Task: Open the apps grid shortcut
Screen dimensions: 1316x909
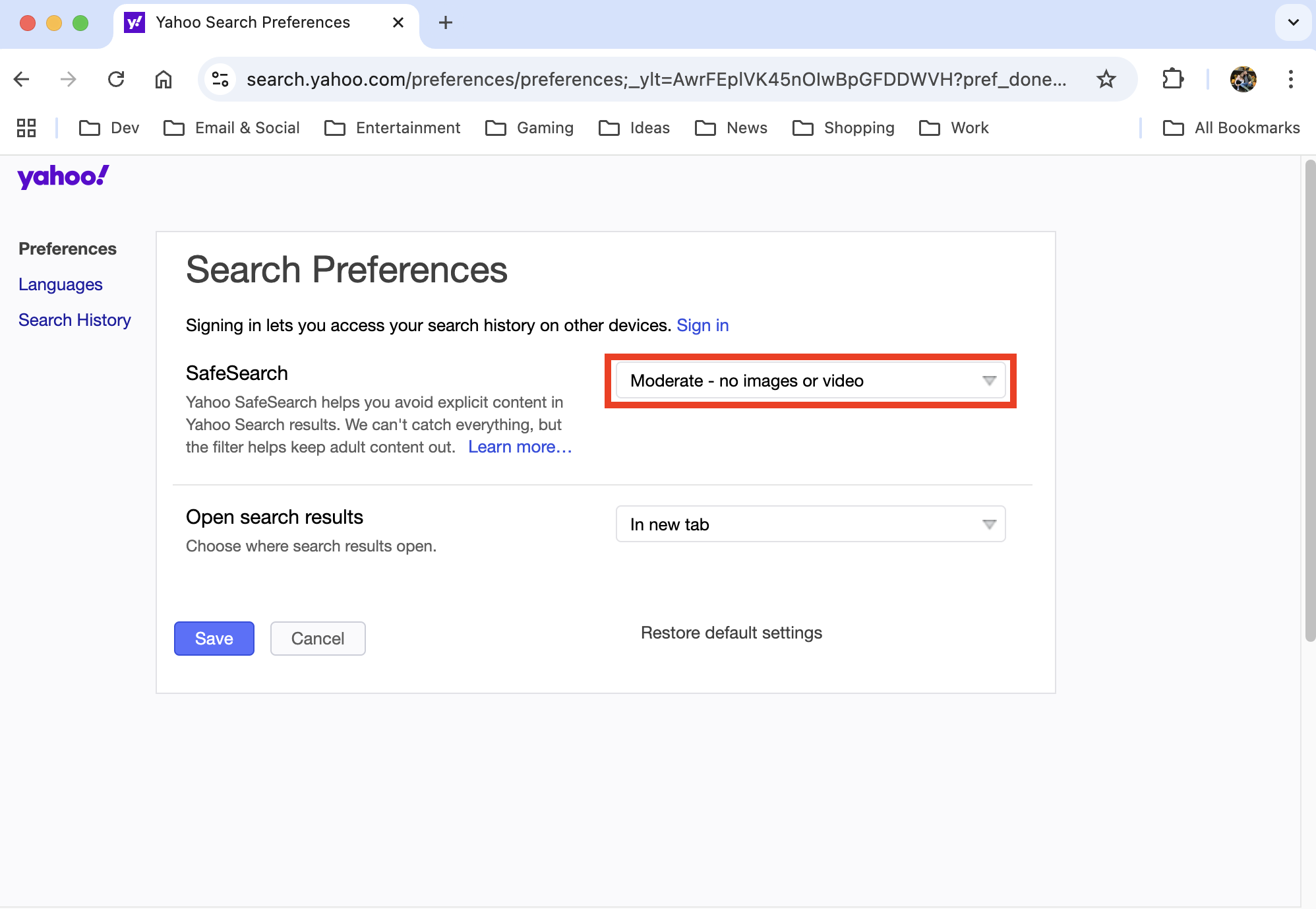Action: 26,128
